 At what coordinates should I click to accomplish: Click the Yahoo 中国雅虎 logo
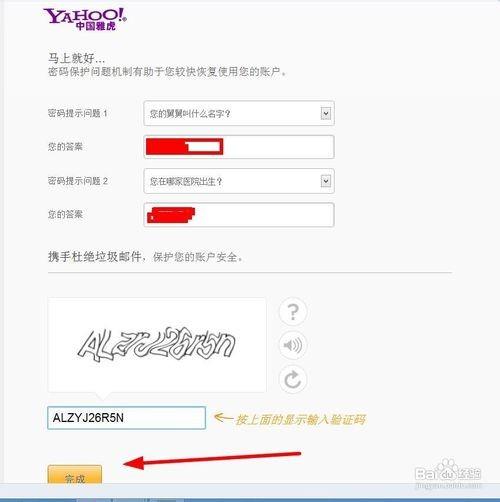[x=85, y=19]
